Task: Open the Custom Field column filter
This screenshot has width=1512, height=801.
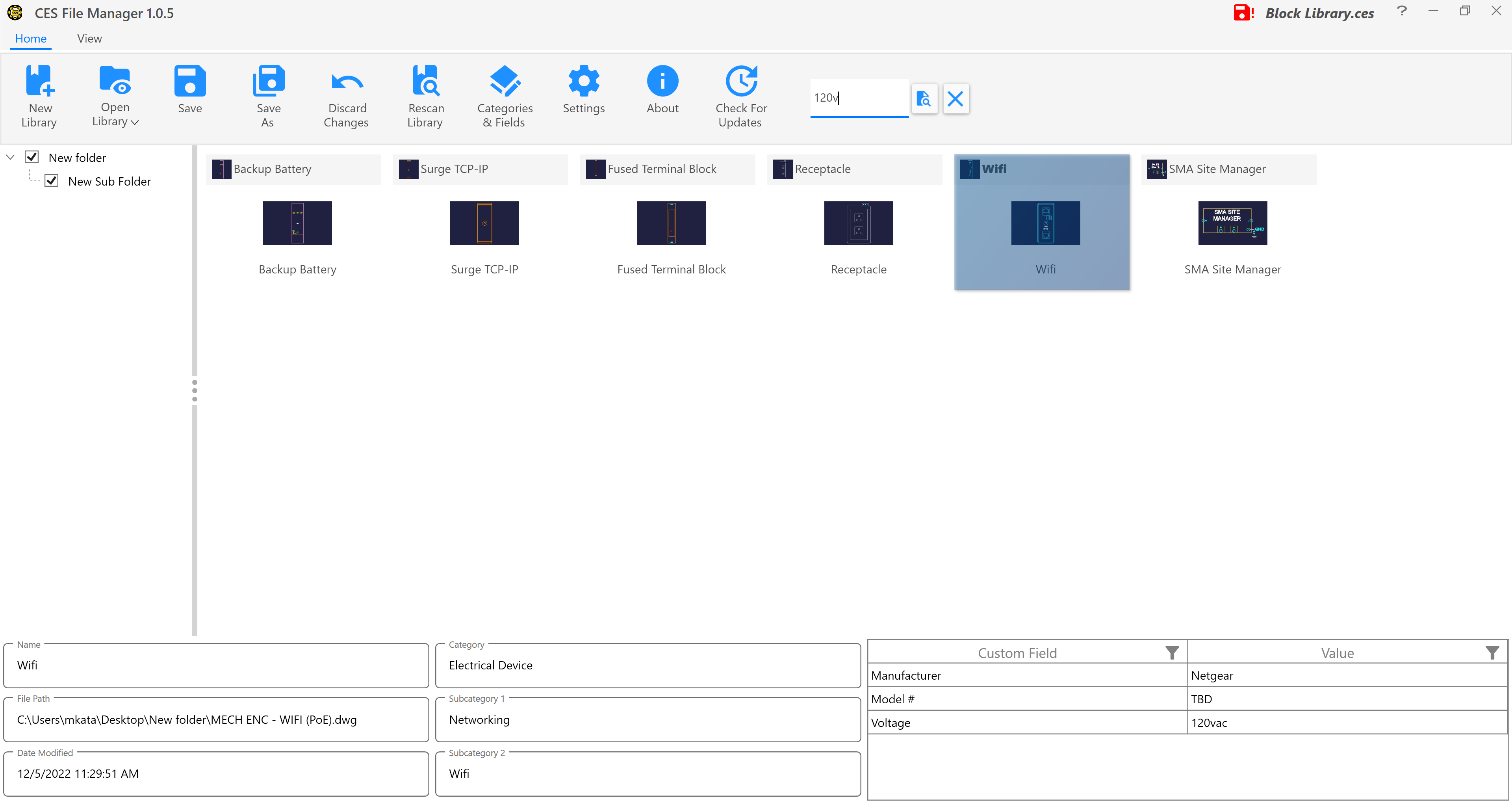Action: [x=1172, y=653]
